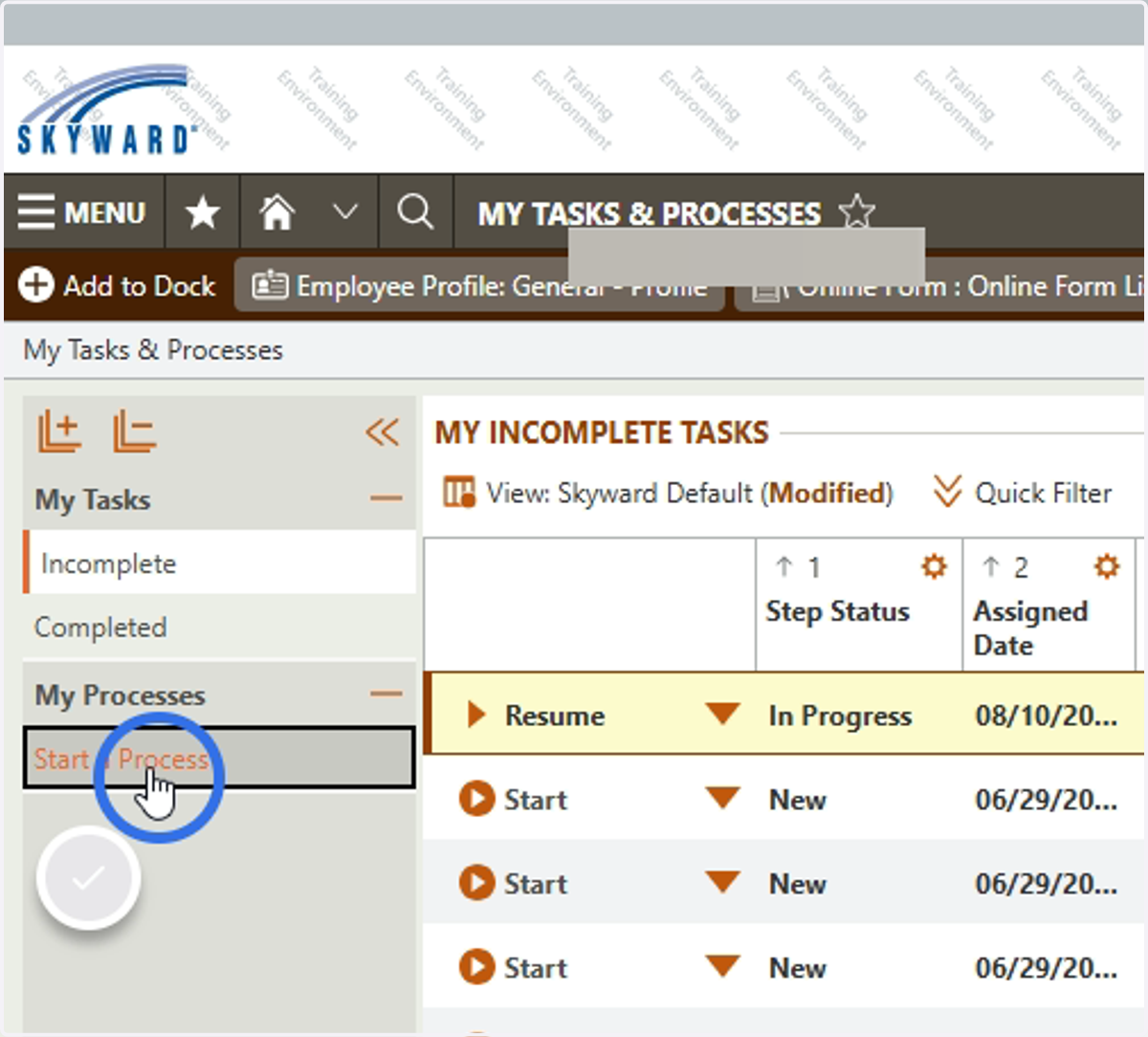Click the breadcrumb My Tasks & Processes

click(153, 350)
